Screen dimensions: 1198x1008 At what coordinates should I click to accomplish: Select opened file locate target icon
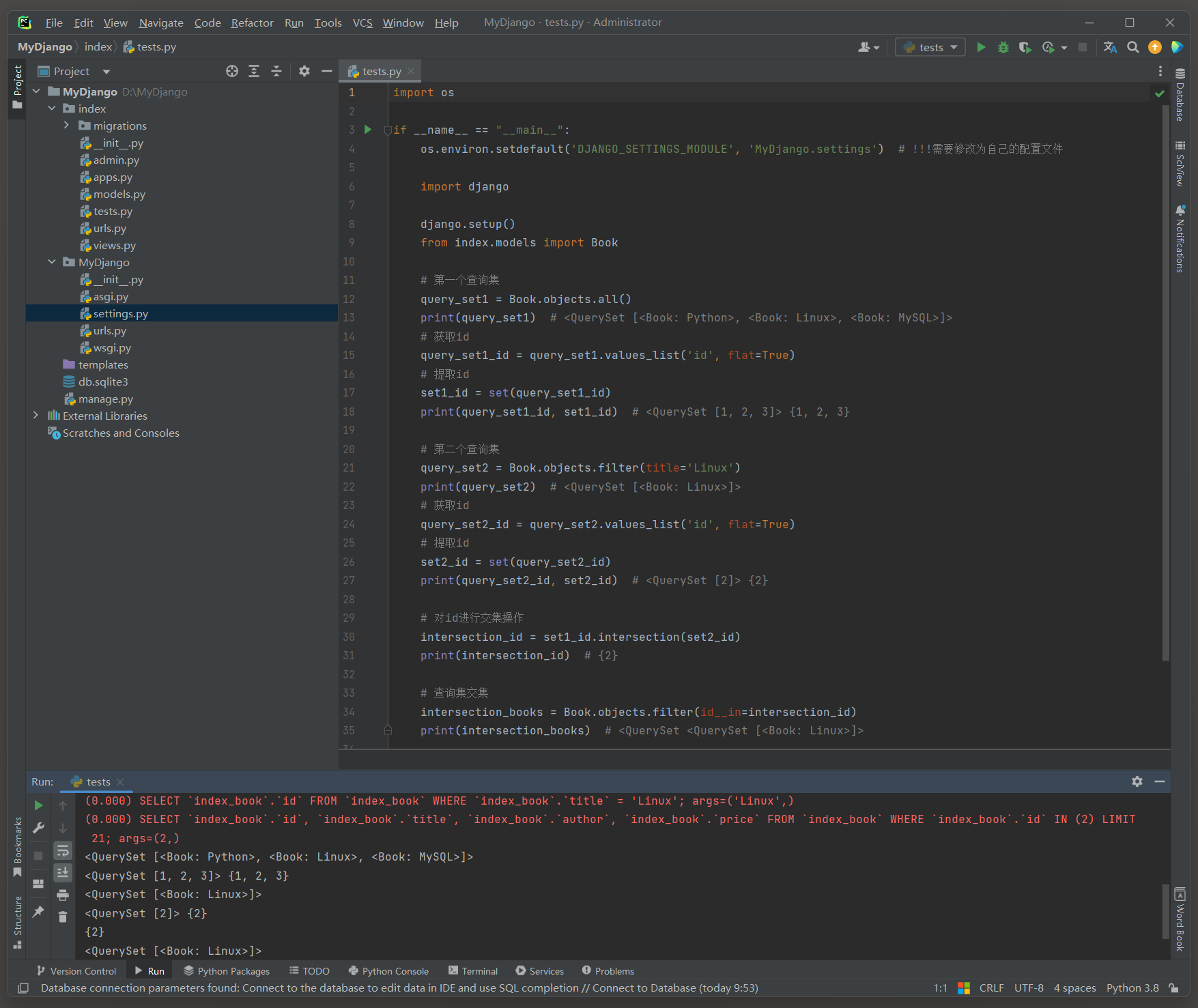pyautogui.click(x=232, y=71)
